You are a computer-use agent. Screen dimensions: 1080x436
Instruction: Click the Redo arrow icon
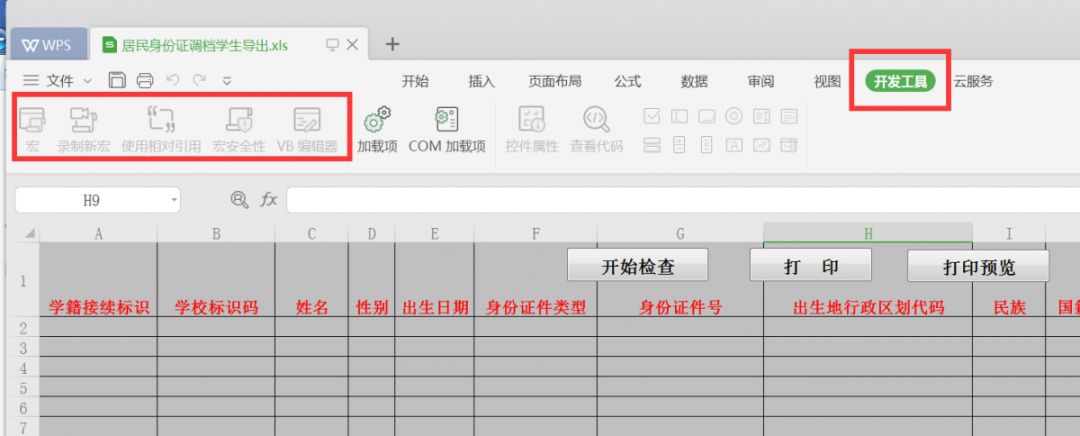click(x=200, y=81)
